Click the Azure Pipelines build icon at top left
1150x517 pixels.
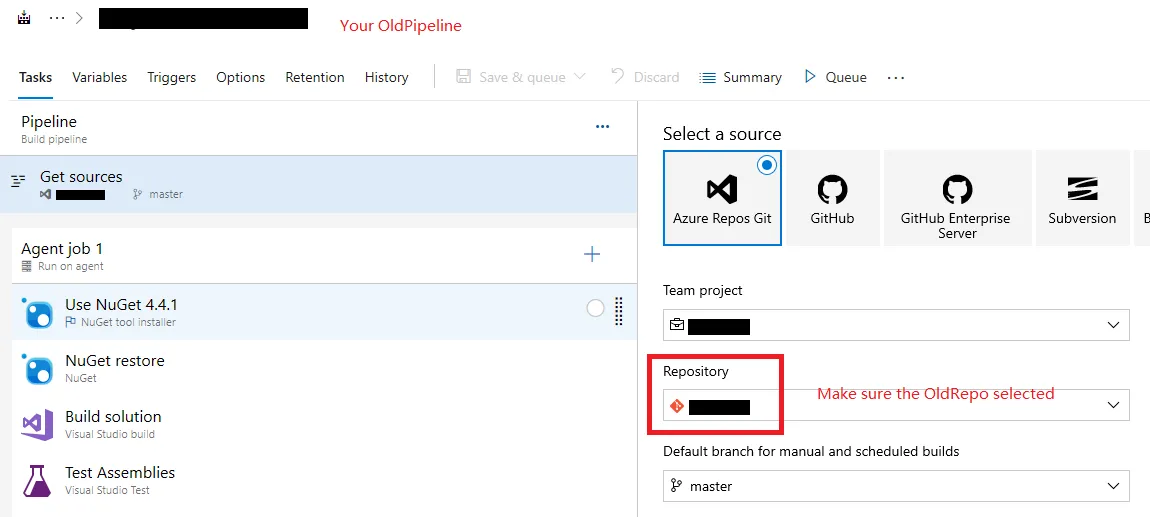pyautogui.click(x=23, y=18)
